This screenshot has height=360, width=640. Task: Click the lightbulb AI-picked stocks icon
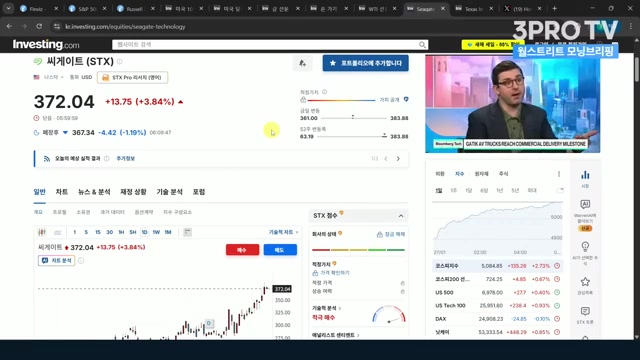point(585,247)
